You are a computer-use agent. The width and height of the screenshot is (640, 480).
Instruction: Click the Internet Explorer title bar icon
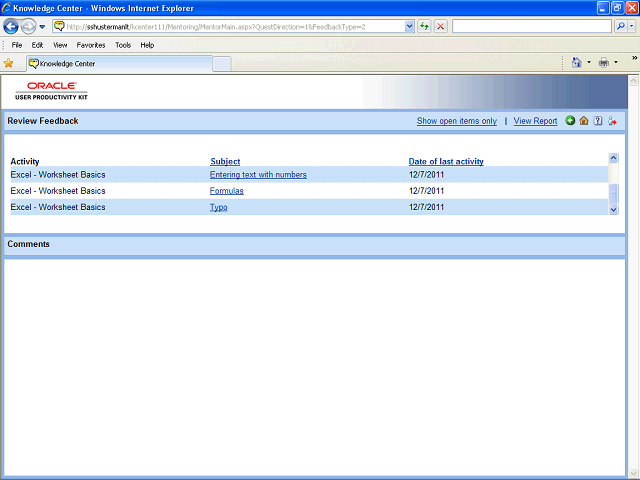6,8
